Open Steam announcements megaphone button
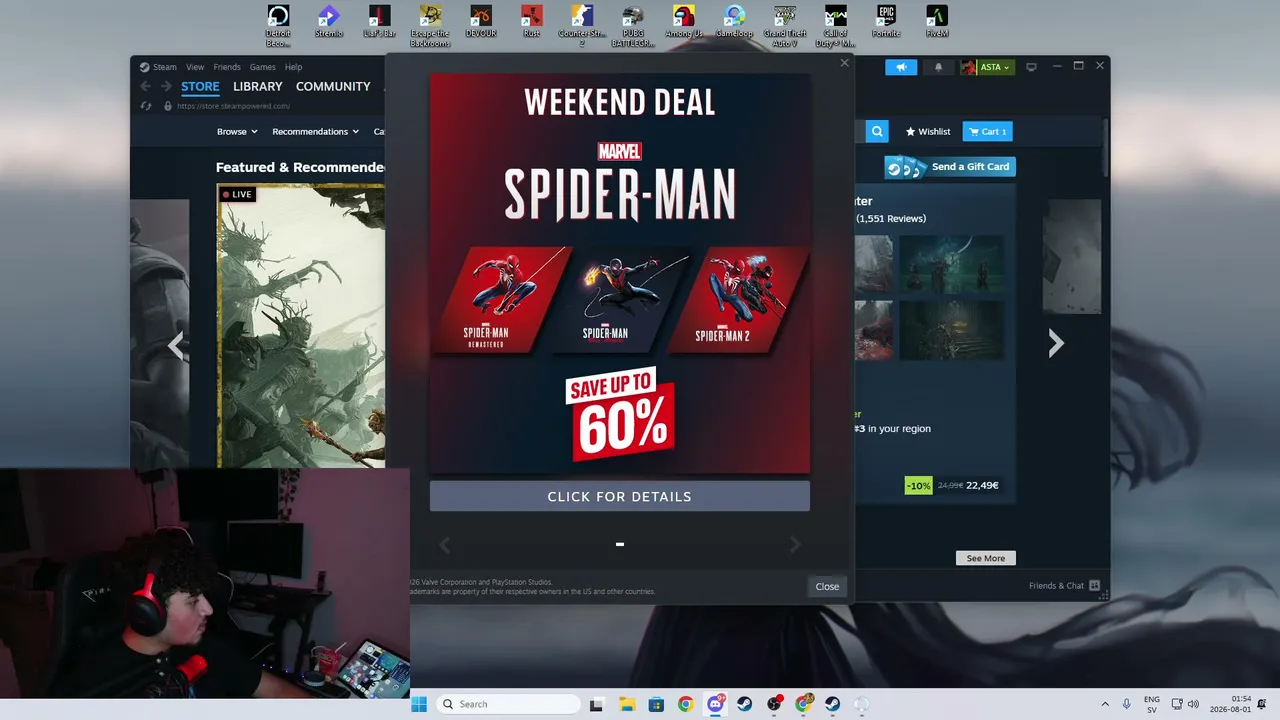 [x=901, y=67]
